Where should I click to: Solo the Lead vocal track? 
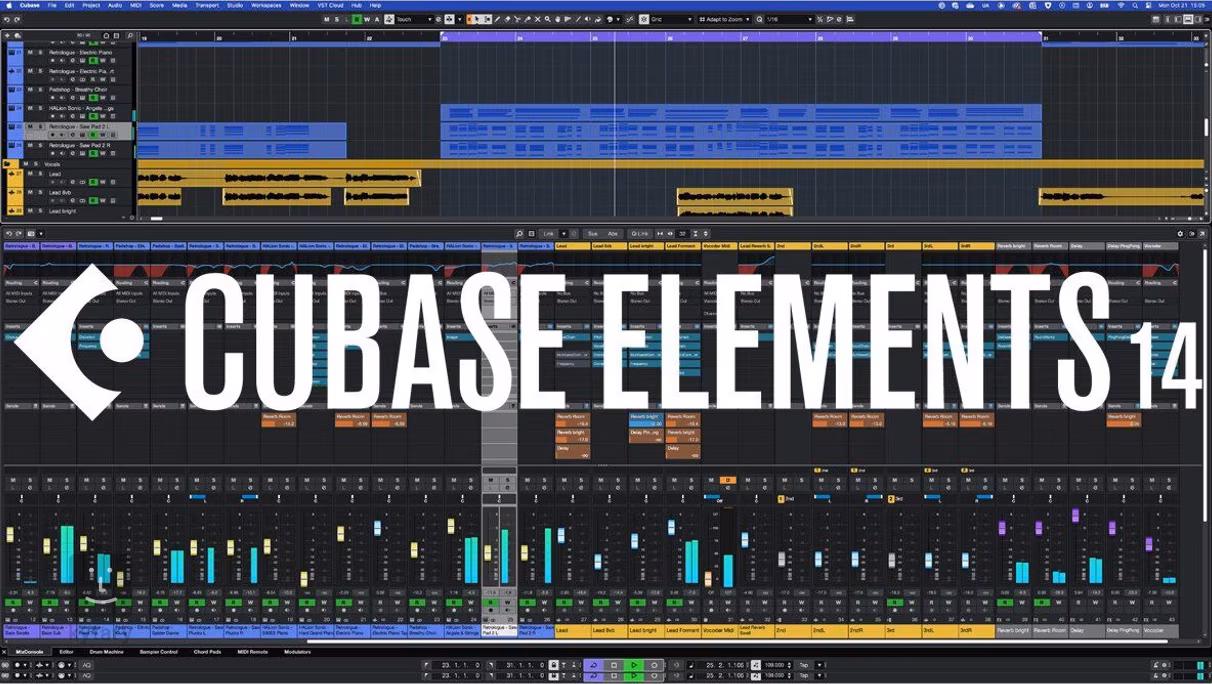coord(39,174)
